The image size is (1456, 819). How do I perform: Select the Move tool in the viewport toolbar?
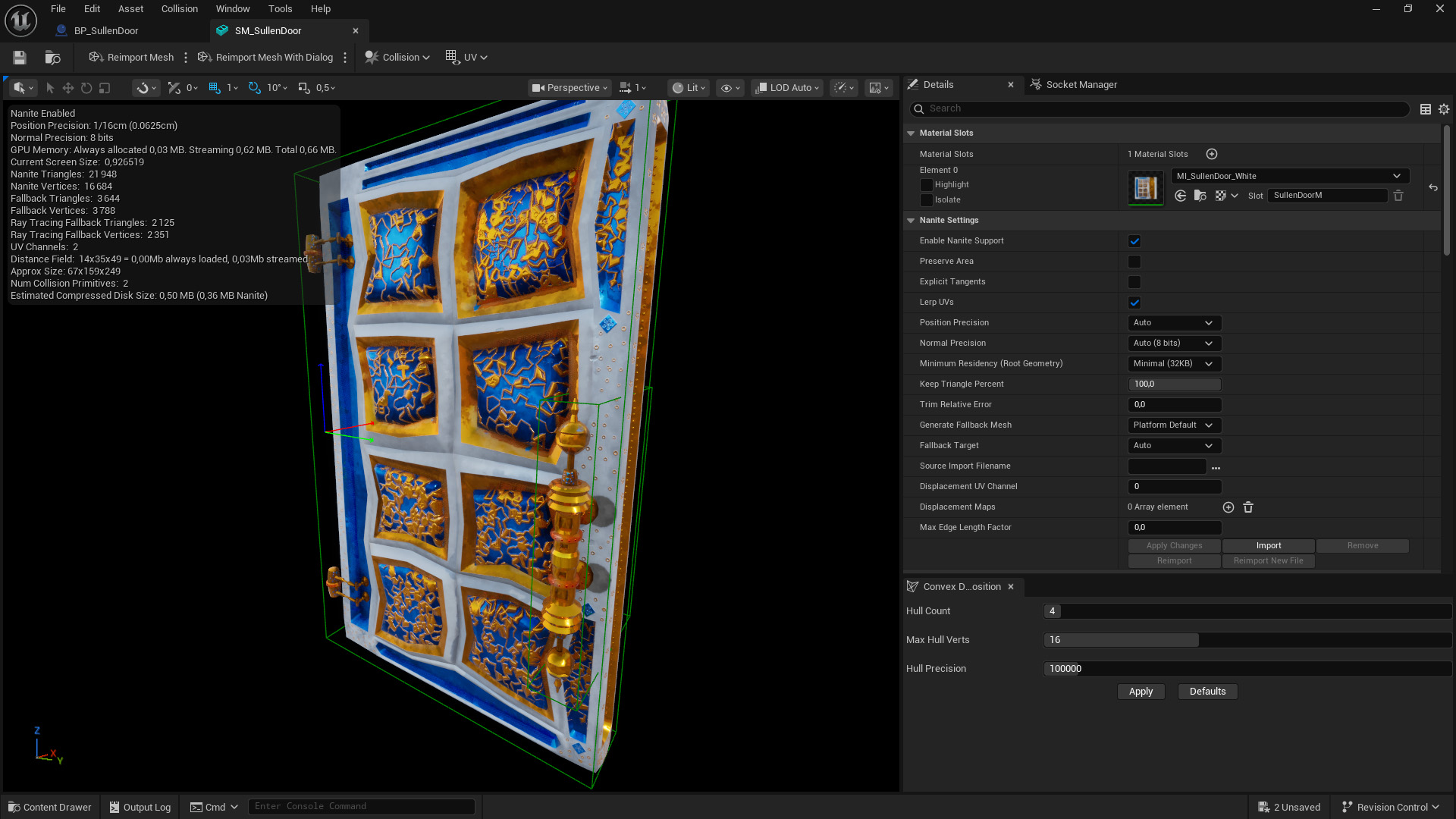coord(67,87)
